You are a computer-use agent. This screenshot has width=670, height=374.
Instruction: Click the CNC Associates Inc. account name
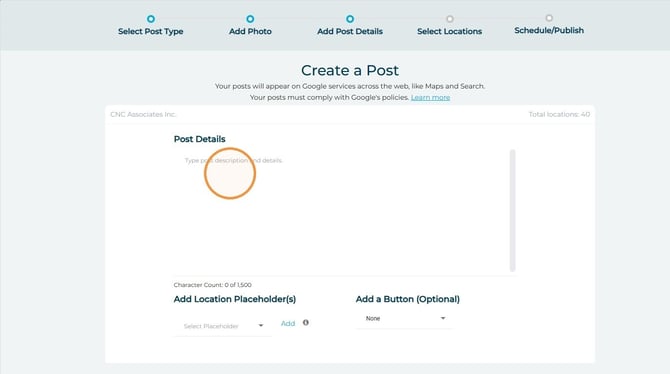pyautogui.click(x=143, y=115)
